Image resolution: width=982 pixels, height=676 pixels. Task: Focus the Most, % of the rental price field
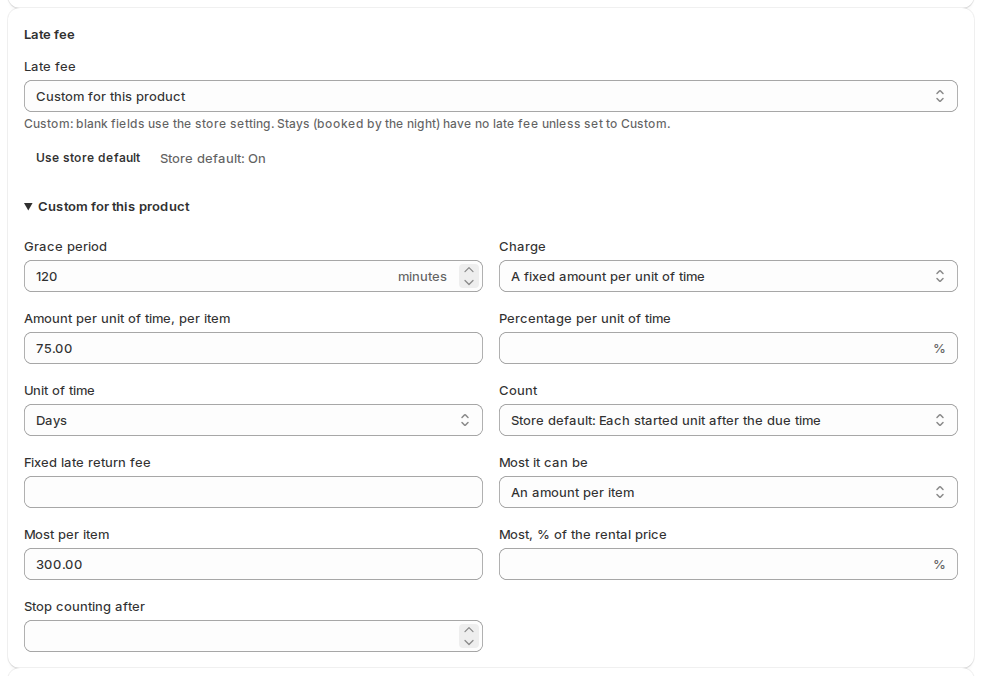[728, 564]
